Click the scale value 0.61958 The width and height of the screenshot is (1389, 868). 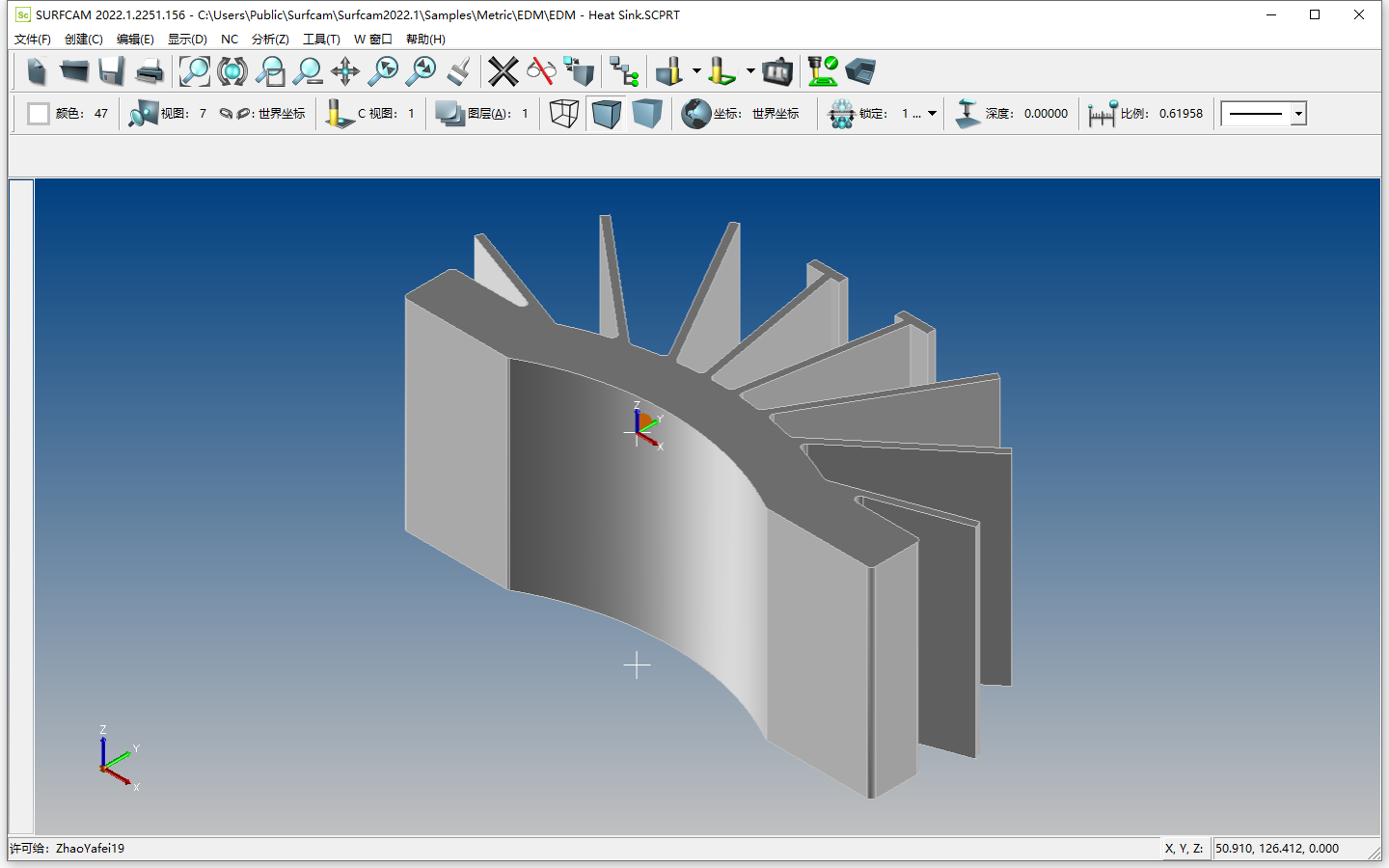1181,114
